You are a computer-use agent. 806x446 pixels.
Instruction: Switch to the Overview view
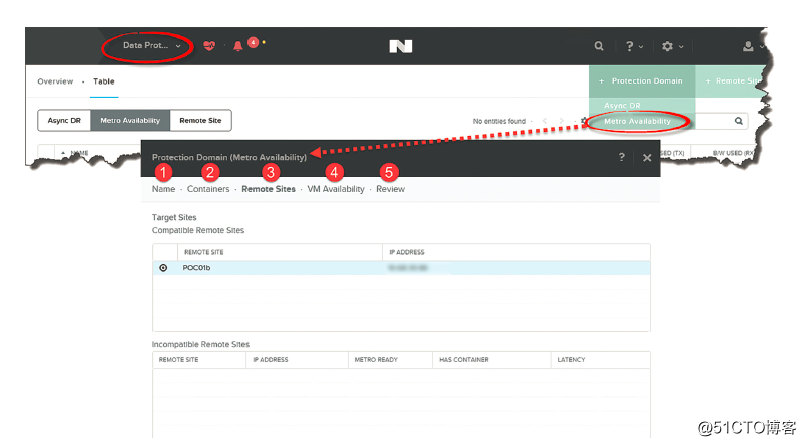tap(55, 81)
